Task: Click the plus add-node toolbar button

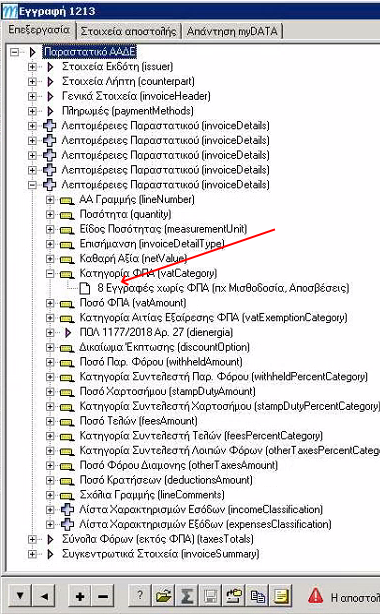Action: pos(80,596)
